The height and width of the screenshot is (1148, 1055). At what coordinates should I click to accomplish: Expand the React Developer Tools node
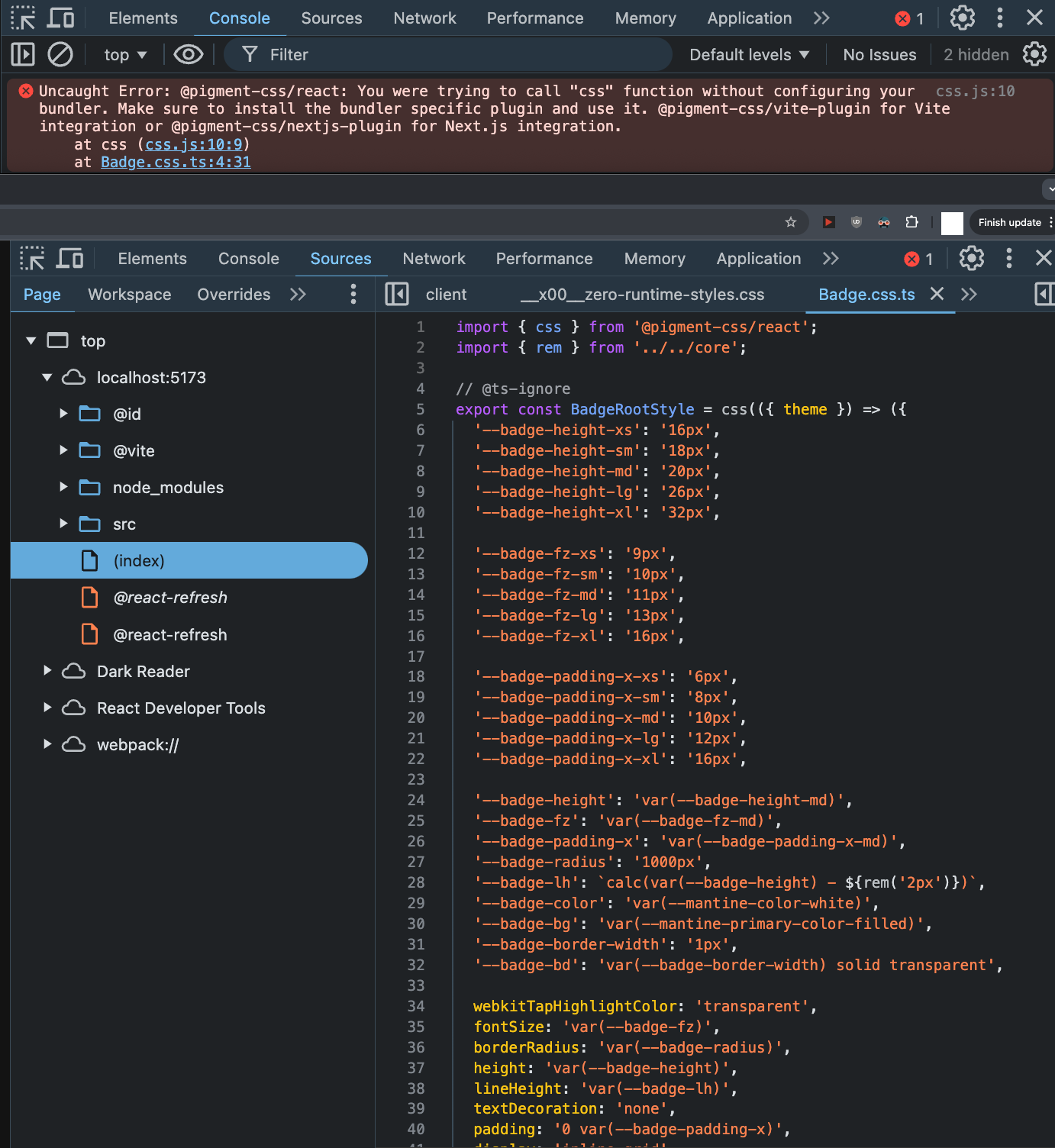tap(47, 708)
